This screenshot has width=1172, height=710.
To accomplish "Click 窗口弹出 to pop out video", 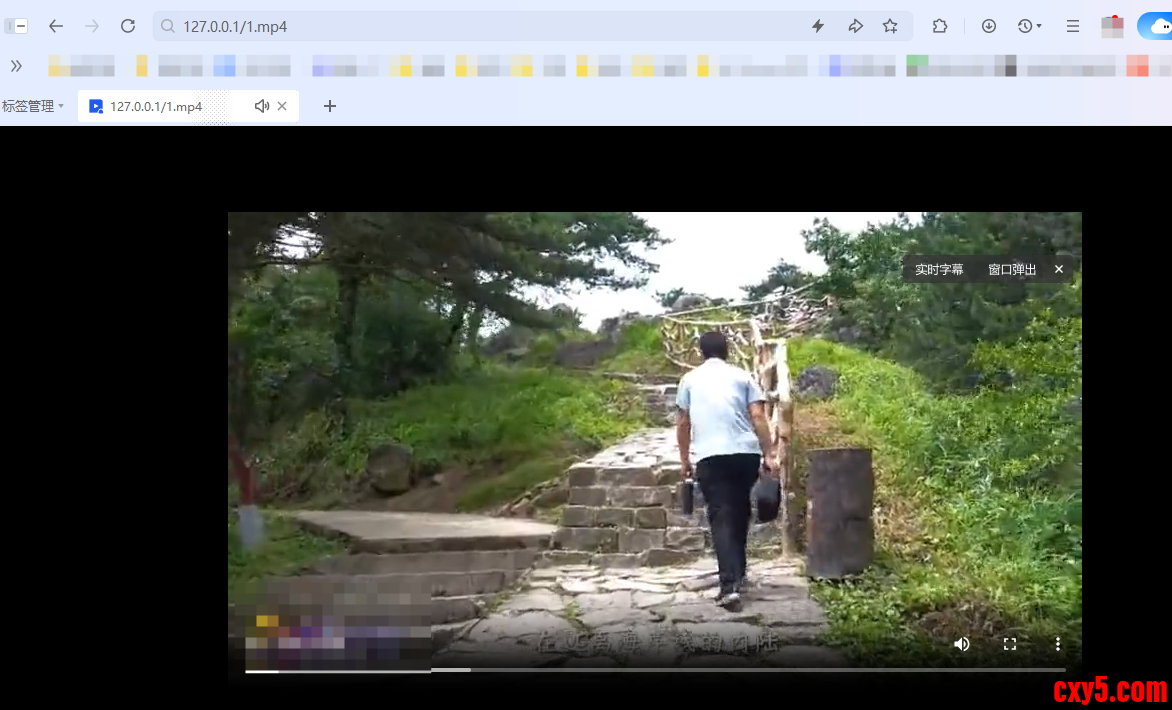I will pos(1012,269).
